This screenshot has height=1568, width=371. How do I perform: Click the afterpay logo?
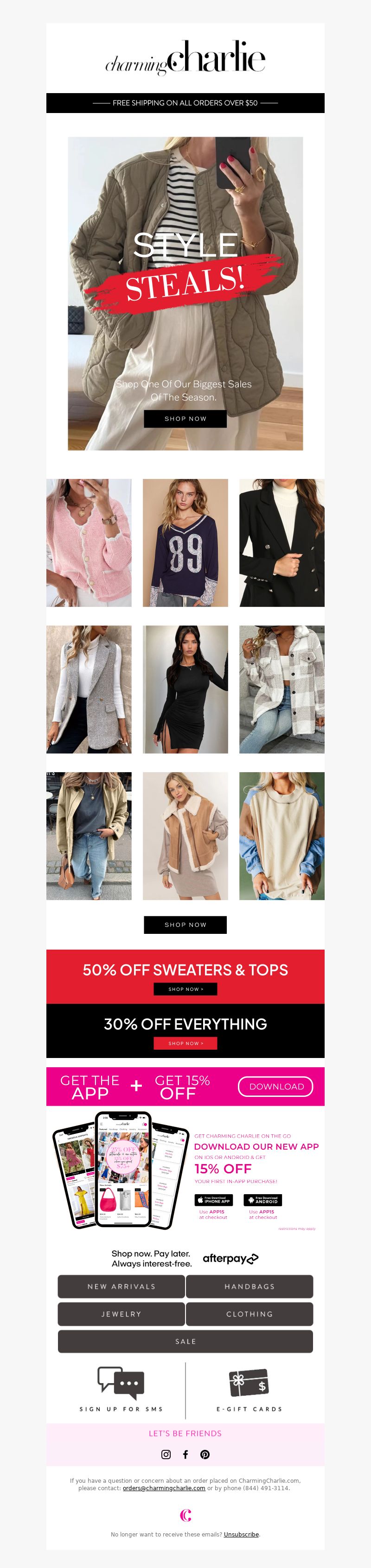coord(231,1258)
